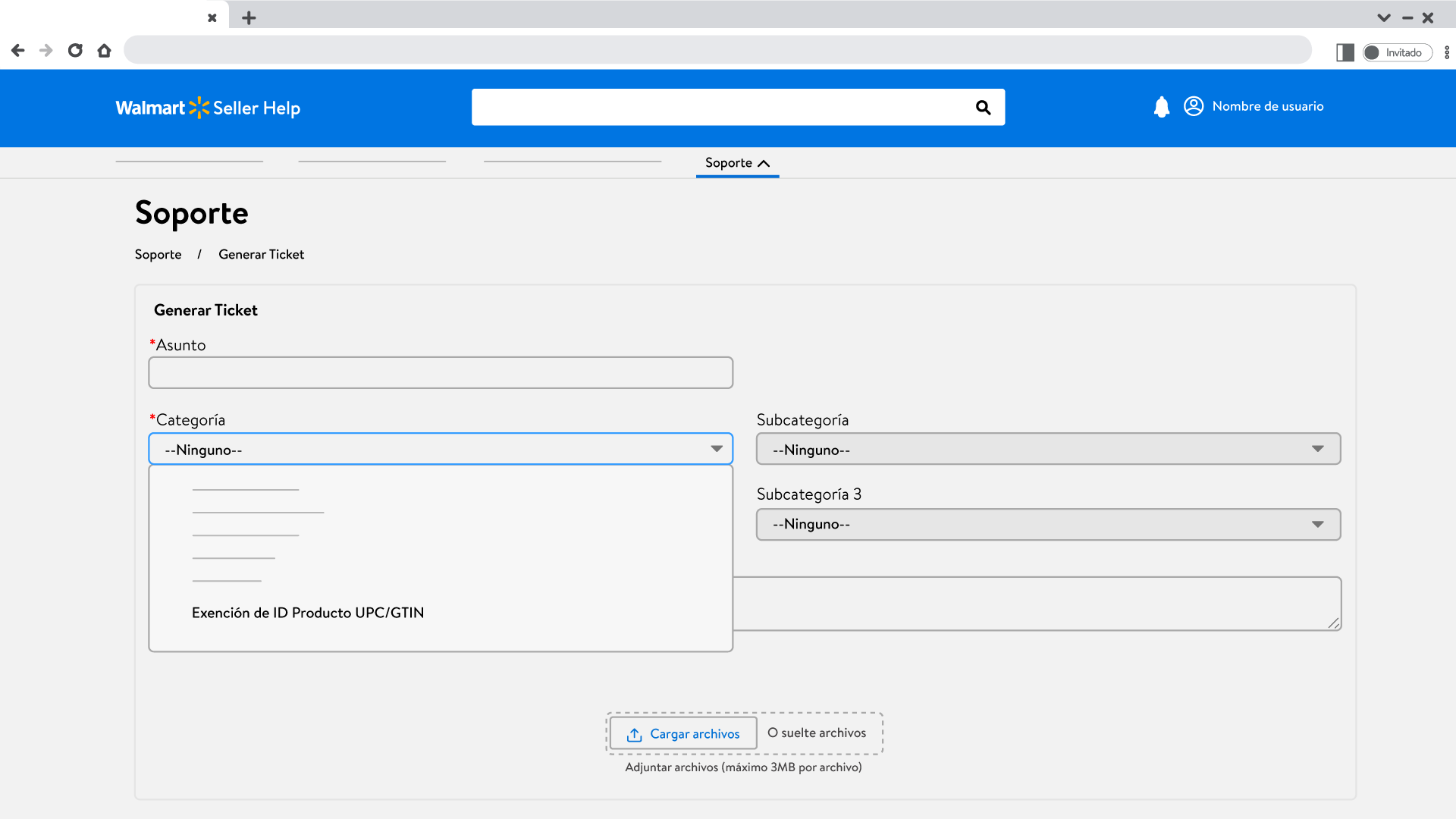Click the Soporte breadcrumb link

tap(158, 255)
